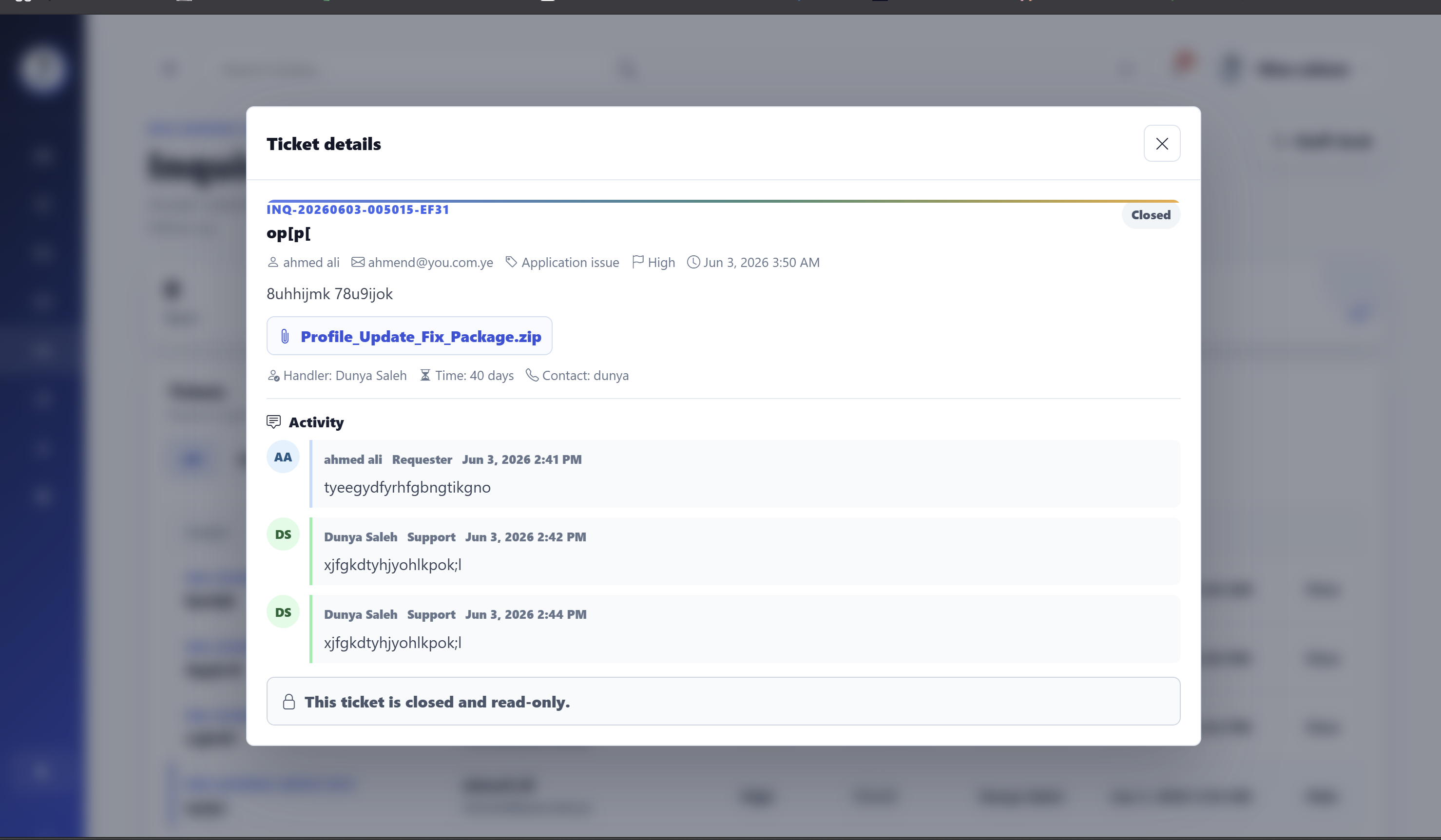Click the DS avatar on 2:42 PM comment
The image size is (1441, 840).
point(283,534)
